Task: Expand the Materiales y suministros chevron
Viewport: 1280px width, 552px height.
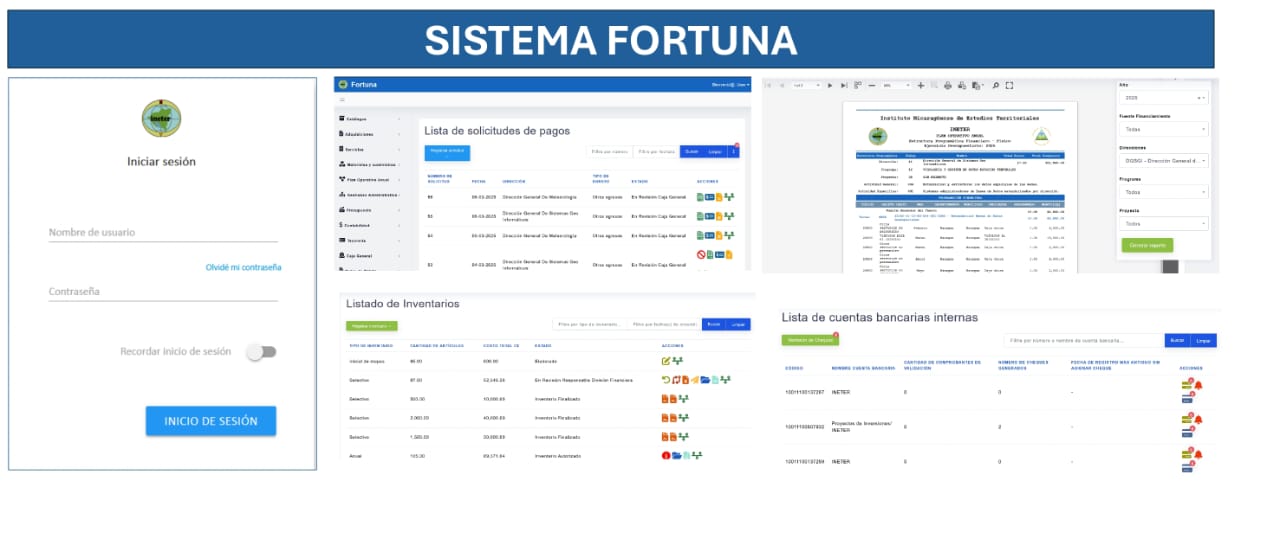Action: (400, 164)
